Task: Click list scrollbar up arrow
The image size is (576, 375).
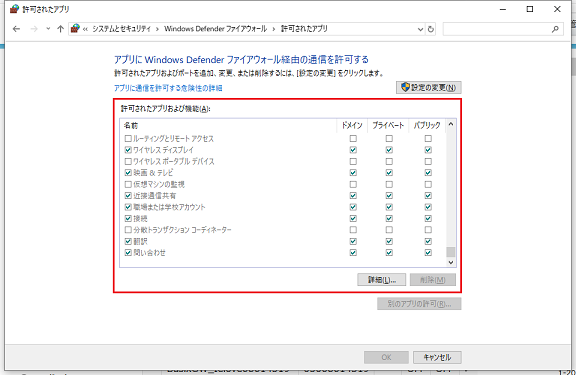Action: [451, 125]
